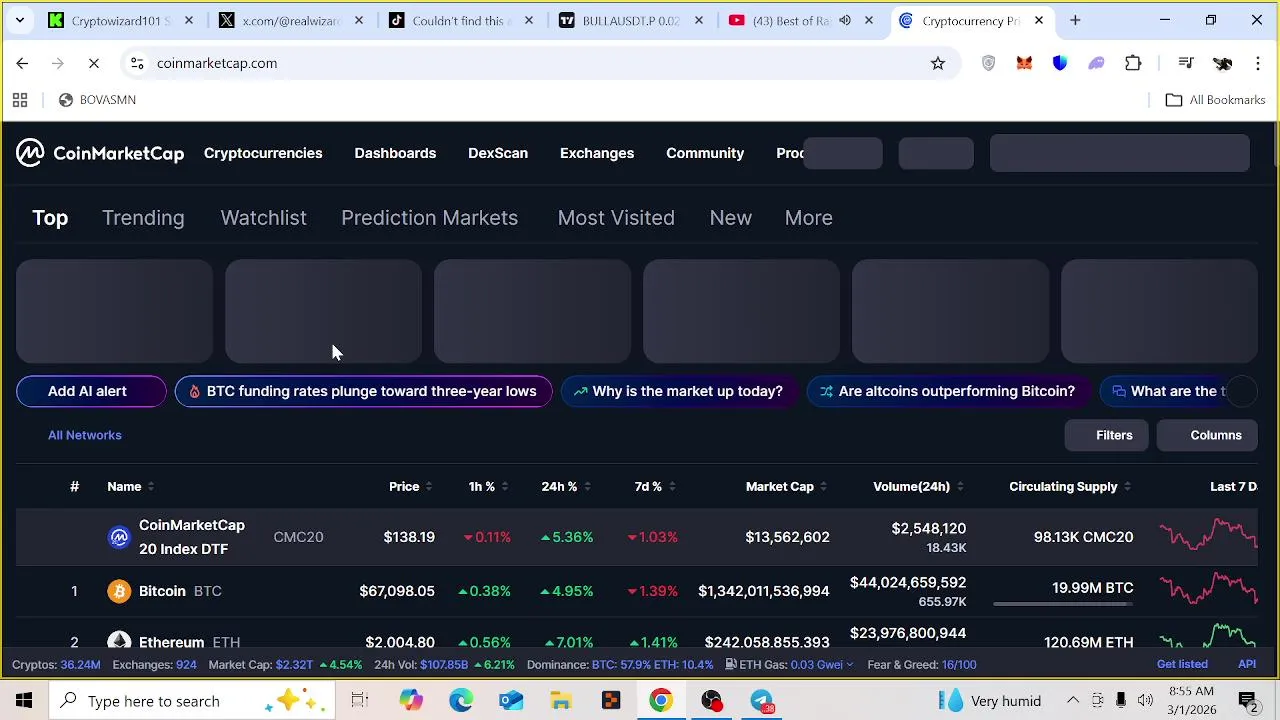Viewport: 1280px width, 720px height.
Task: Open the All Networks filter
Action: tap(85, 435)
